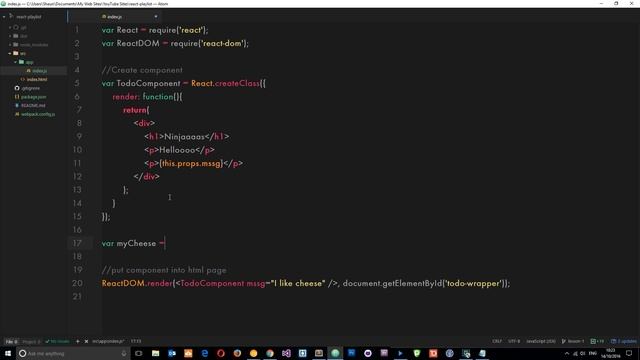Click line number 5 in the gutter
Screen dimensions: 640x360
[x=77, y=83]
